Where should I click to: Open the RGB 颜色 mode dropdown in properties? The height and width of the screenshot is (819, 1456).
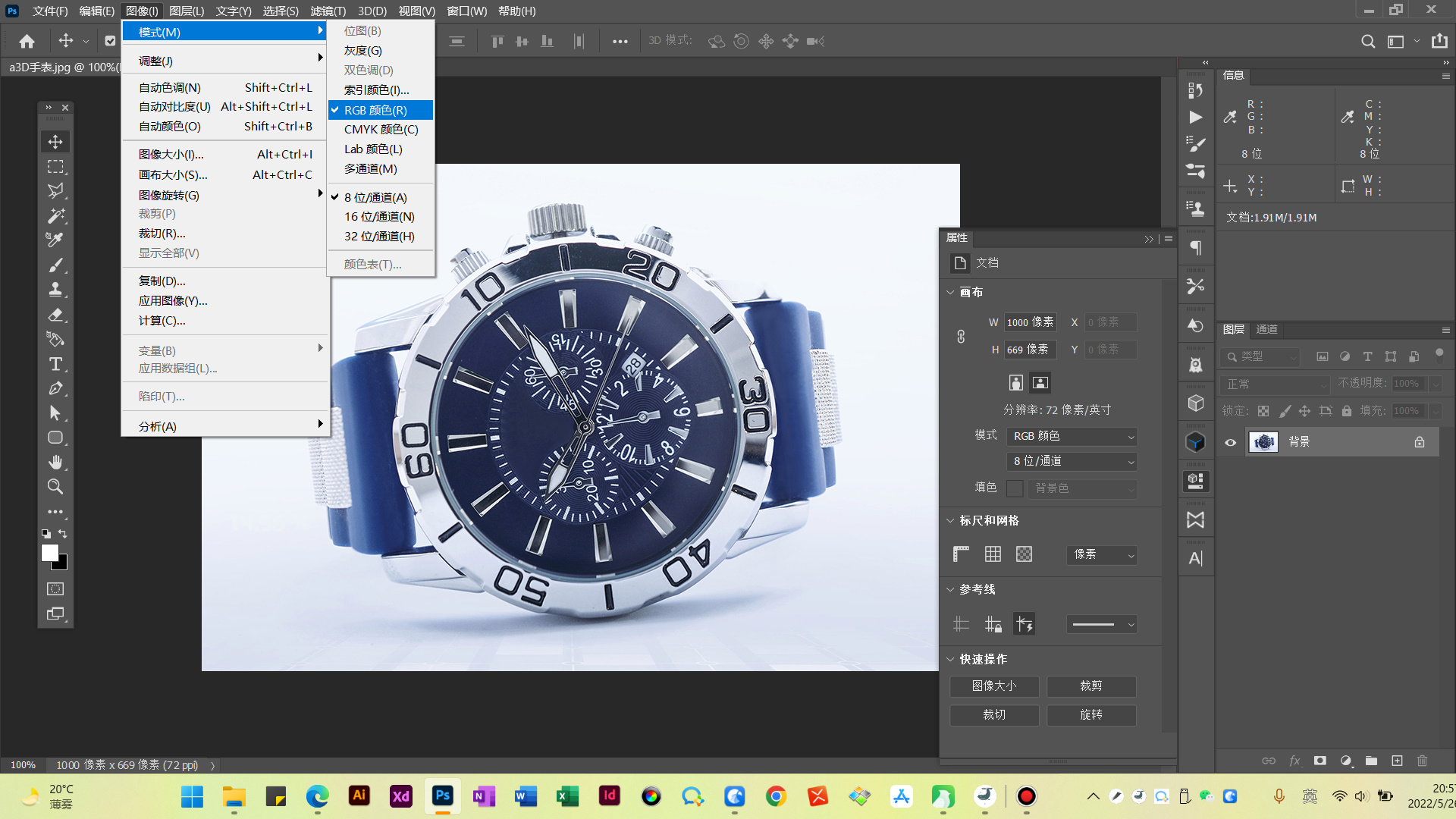click(1072, 436)
